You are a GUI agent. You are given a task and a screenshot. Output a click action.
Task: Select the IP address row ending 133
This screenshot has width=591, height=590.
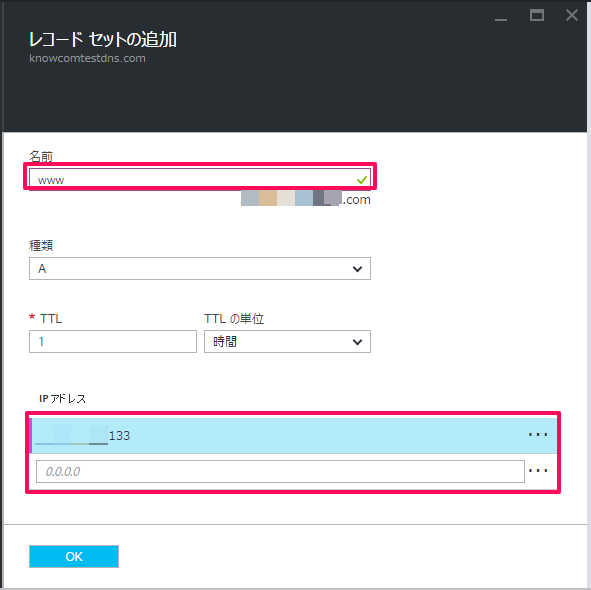(x=293, y=435)
